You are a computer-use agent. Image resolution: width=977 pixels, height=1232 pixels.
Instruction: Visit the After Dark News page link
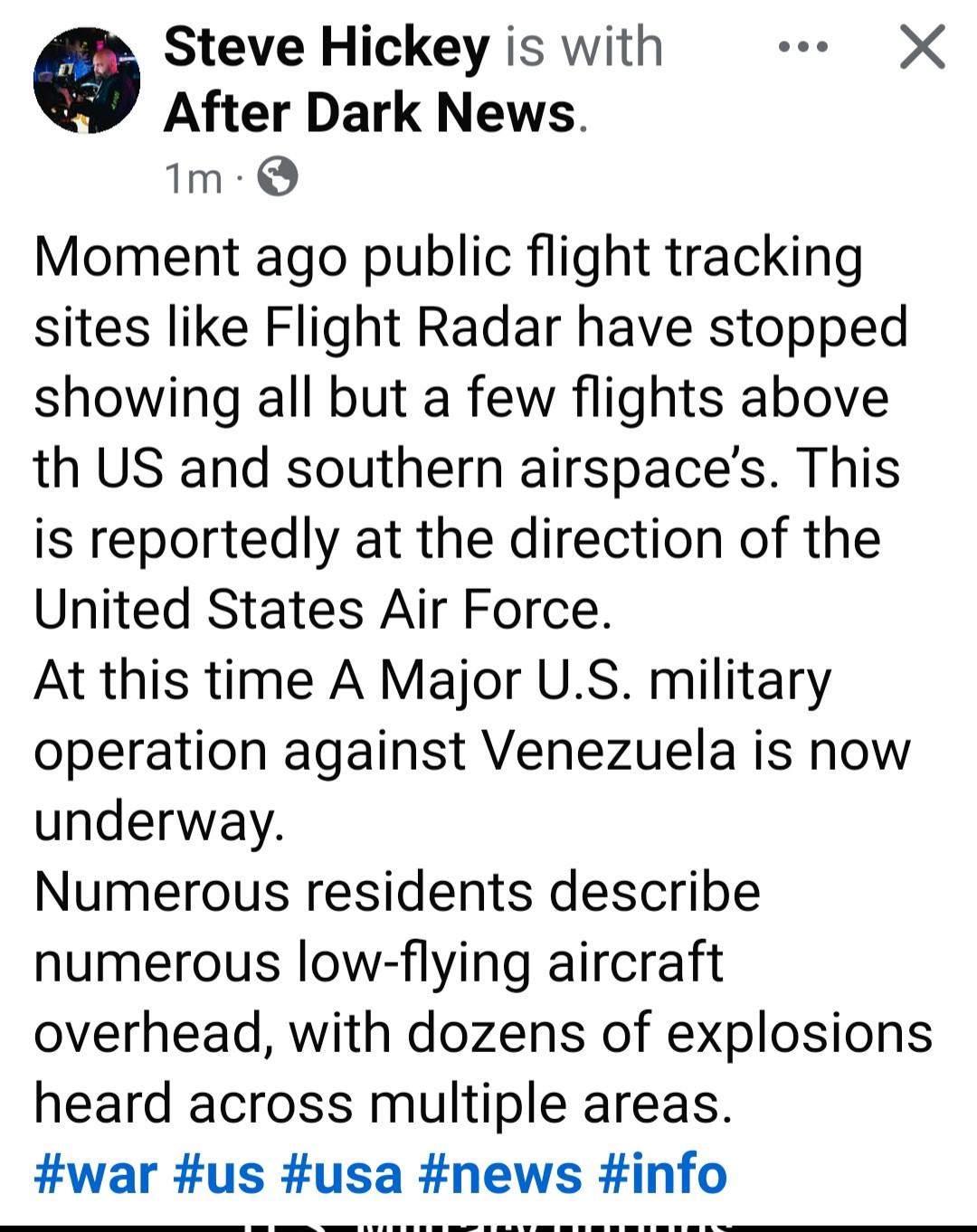[x=370, y=113]
